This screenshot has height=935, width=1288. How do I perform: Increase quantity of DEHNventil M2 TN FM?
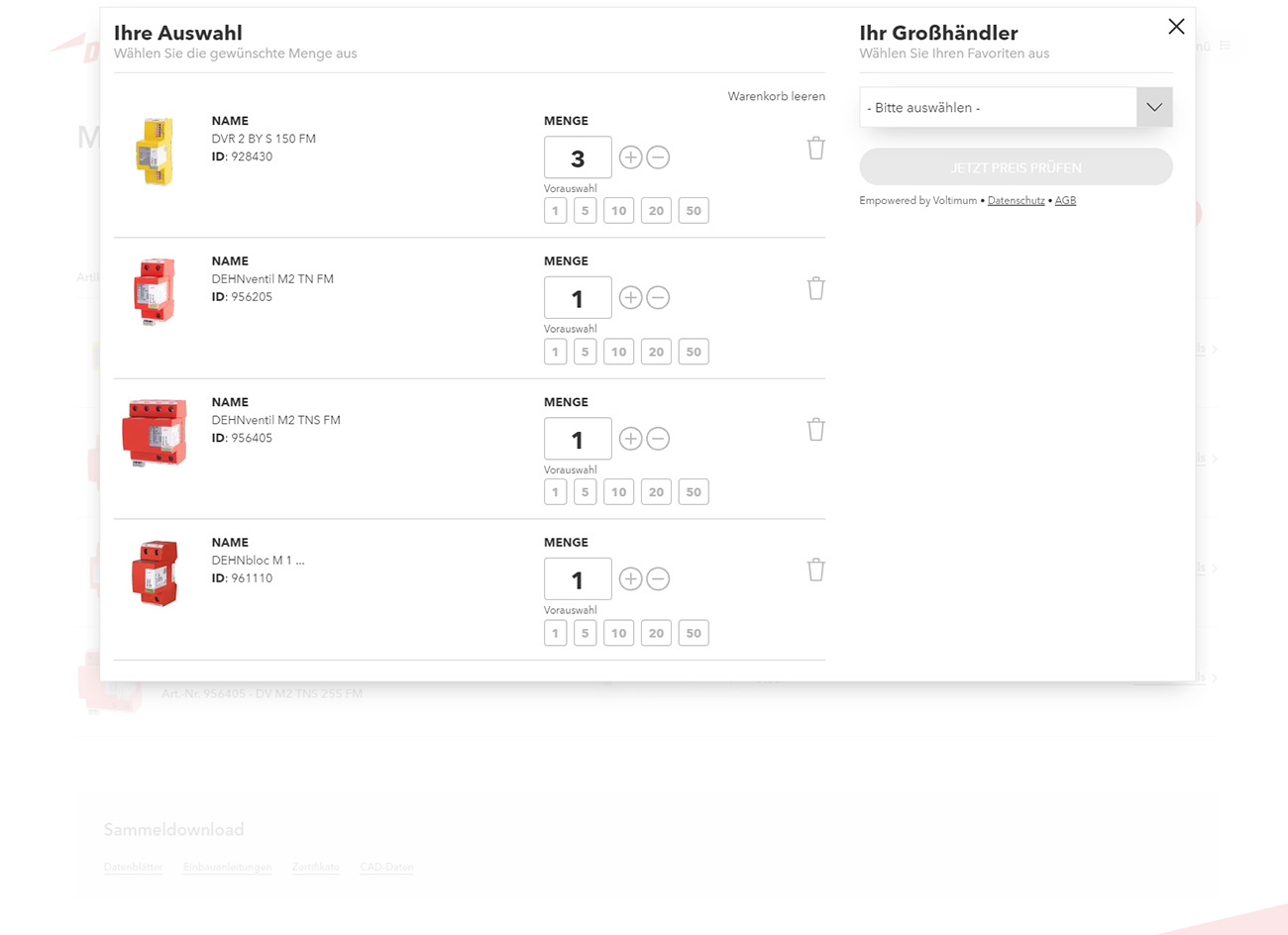click(x=630, y=298)
